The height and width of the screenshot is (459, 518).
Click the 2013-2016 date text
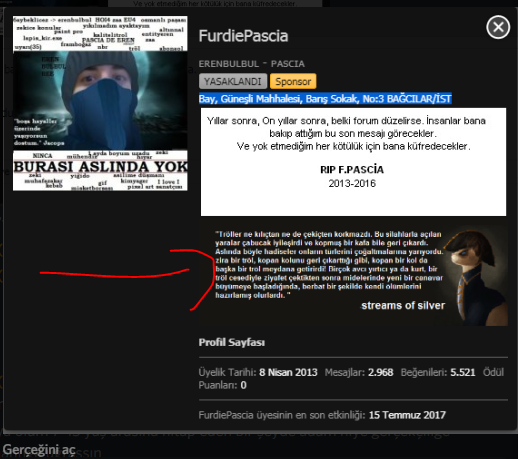pyautogui.click(x=352, y=183)
